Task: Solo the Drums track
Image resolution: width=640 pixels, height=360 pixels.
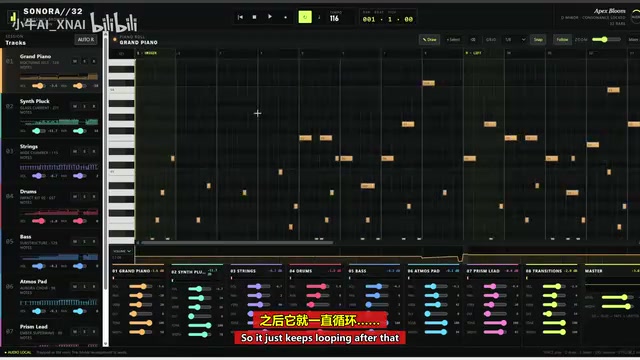Action: 84,196
